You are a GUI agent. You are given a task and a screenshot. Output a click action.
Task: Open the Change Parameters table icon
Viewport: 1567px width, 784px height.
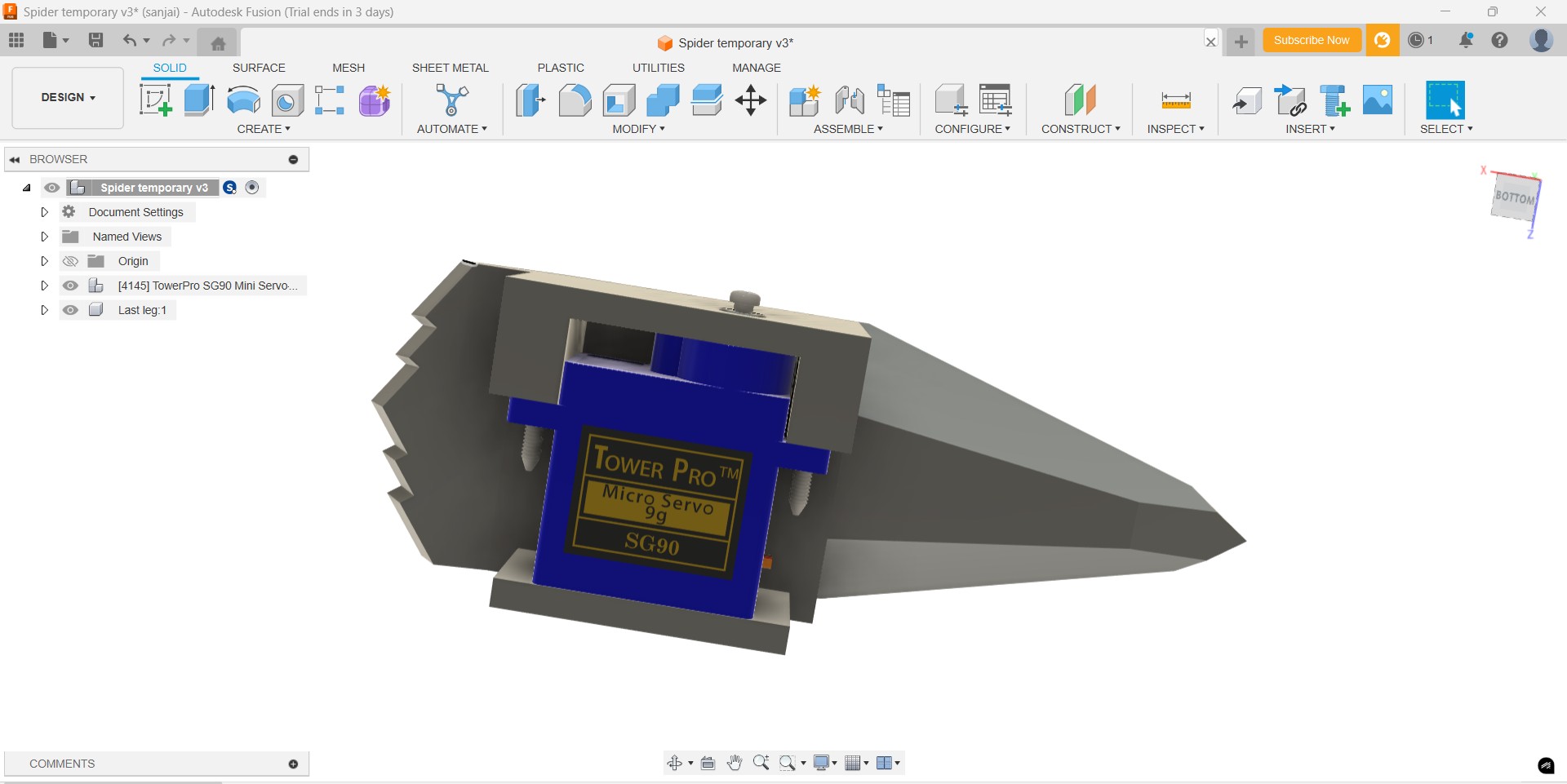click(x=996, y=100)
